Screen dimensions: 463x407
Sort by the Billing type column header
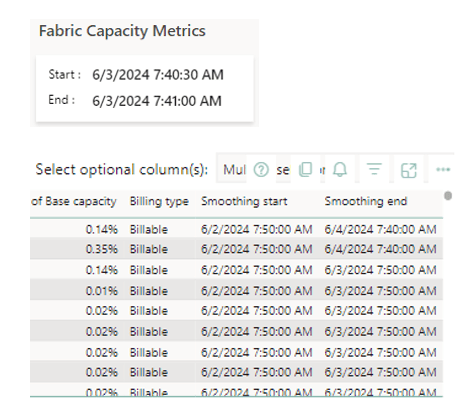click(x=159, y=201)
